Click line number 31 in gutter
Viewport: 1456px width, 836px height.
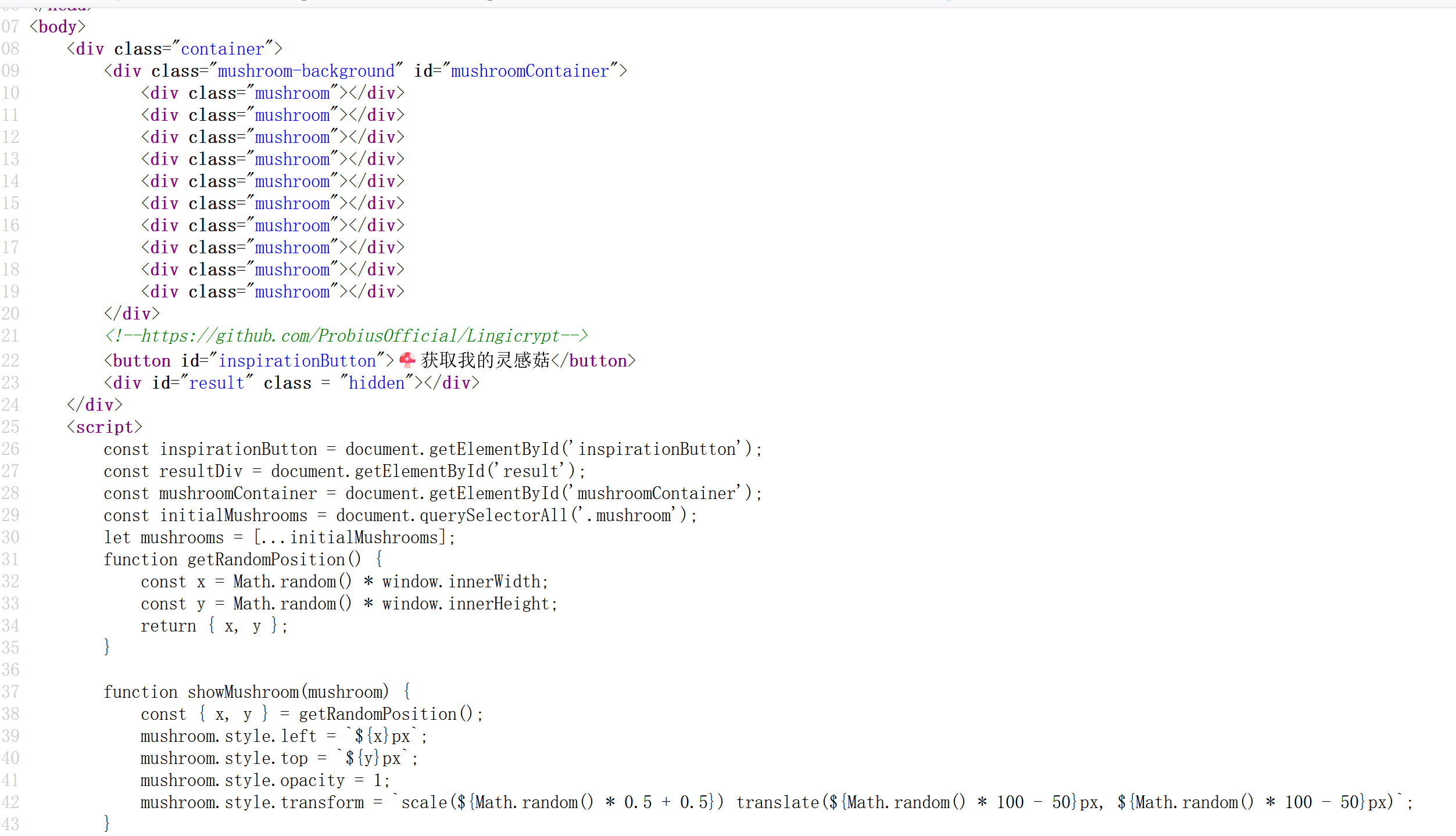click(x=10, y=559)
